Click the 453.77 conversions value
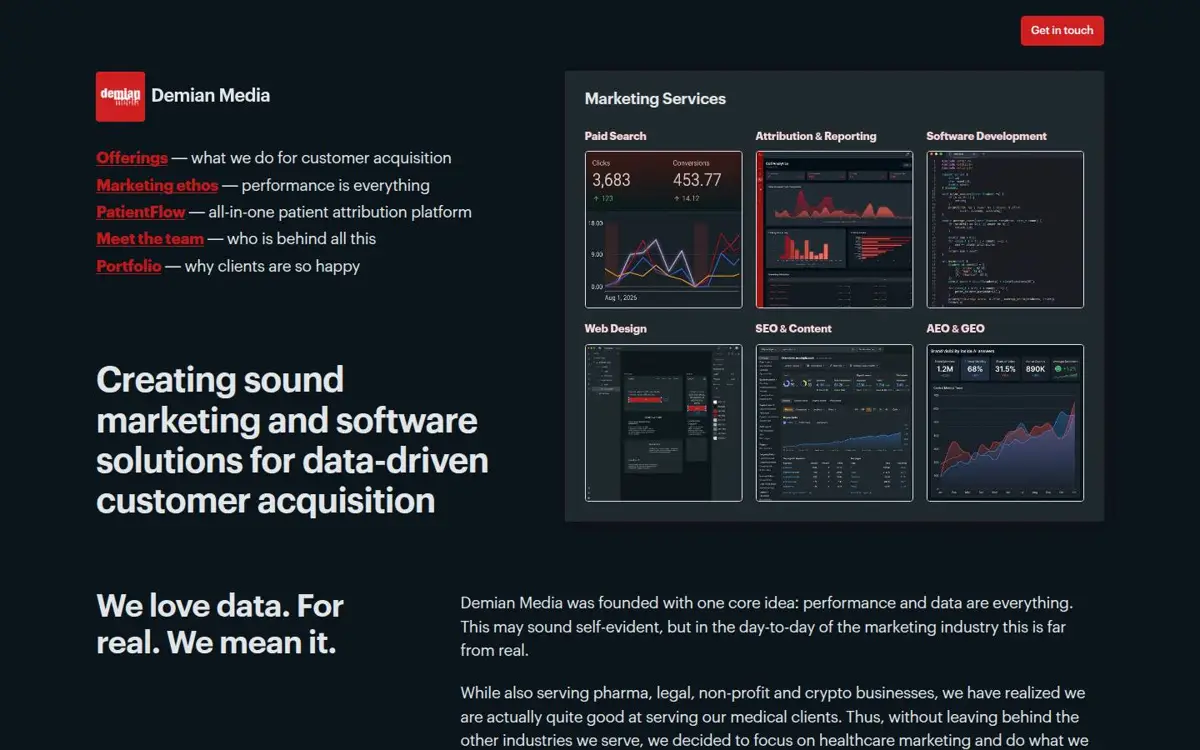The image size is (1200, 750). coord(697,180)
